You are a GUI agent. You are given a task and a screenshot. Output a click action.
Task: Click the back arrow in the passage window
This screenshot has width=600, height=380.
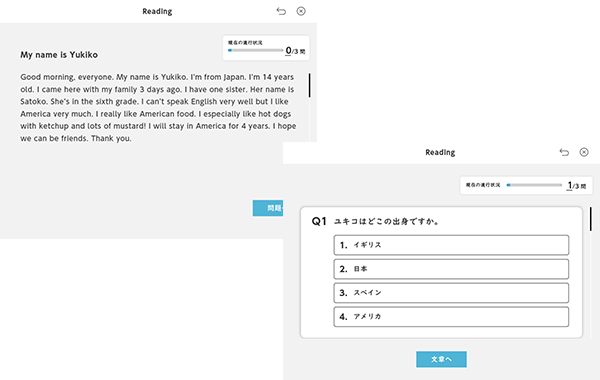click(281, 11)
